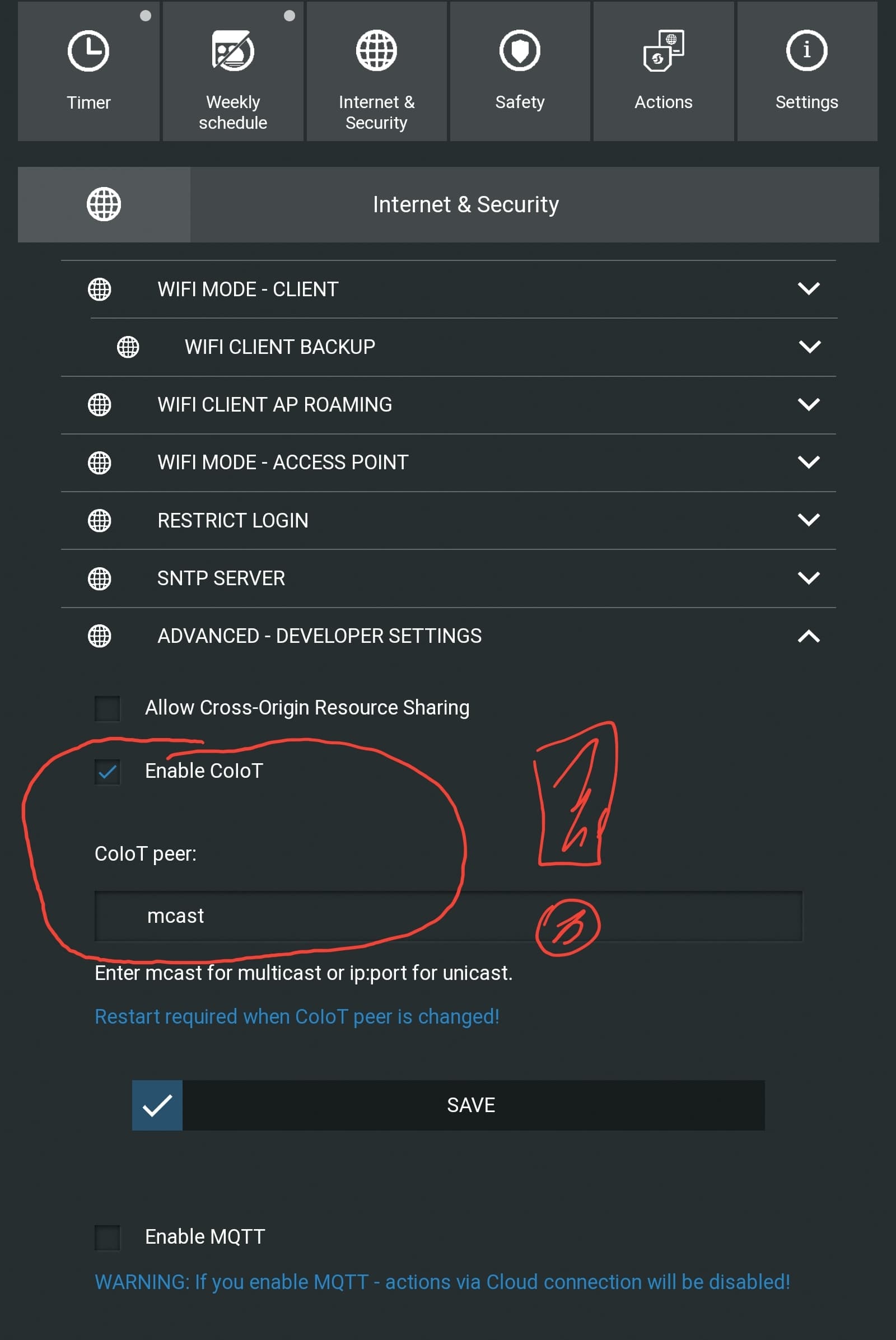The height and width of the screenshot is (1340, 896).
Task: Collapse ADVANCED - DEVELOPER SETTINGS section
Action: (x=809, y=636)
